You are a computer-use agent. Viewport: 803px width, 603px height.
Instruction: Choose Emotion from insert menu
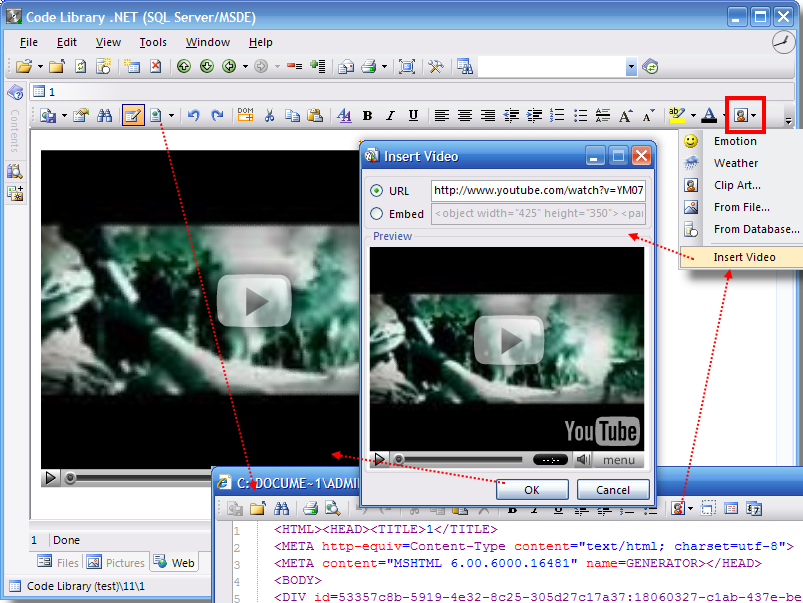tap(742, 141)
